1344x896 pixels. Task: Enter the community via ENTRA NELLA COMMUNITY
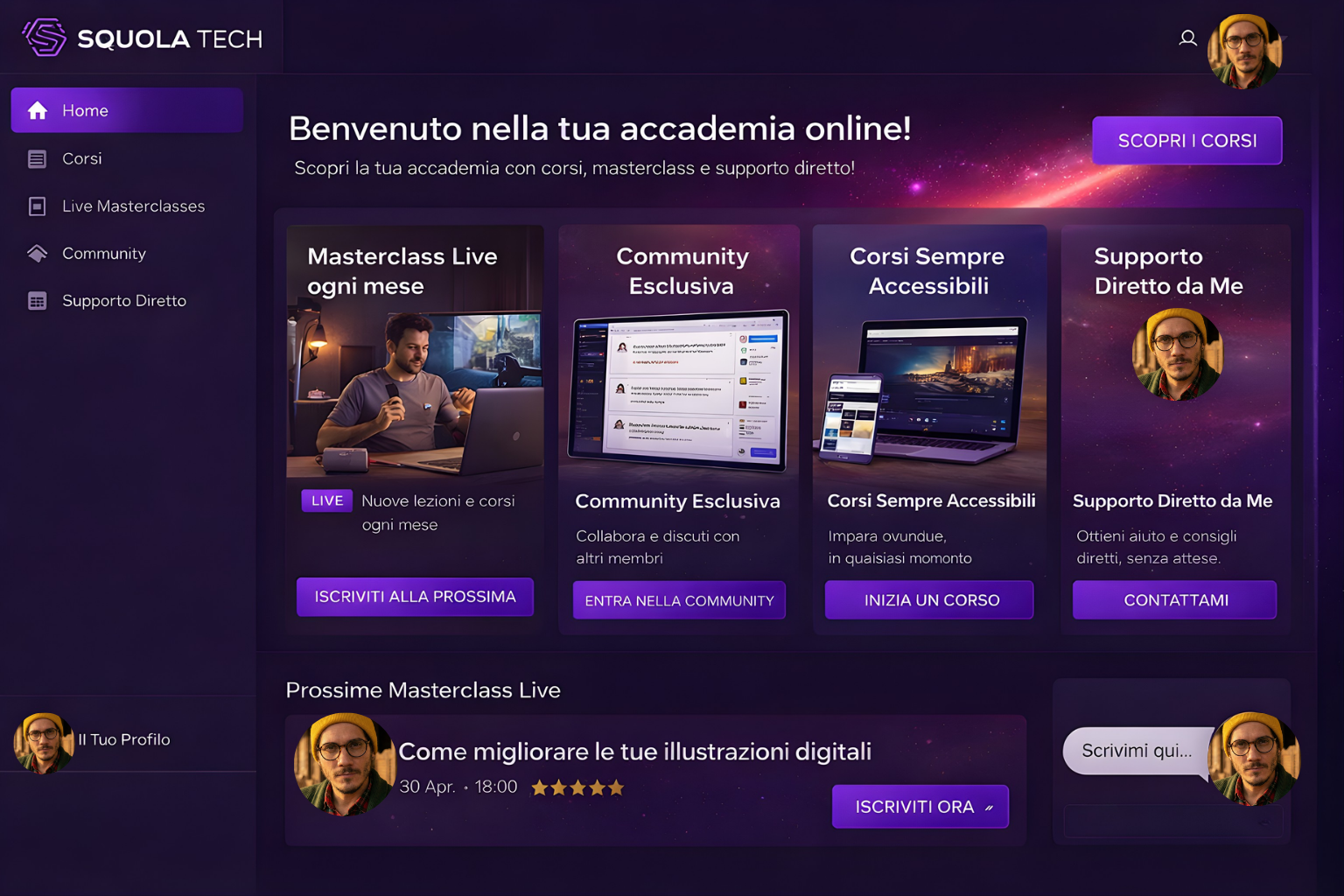(679, 600)
